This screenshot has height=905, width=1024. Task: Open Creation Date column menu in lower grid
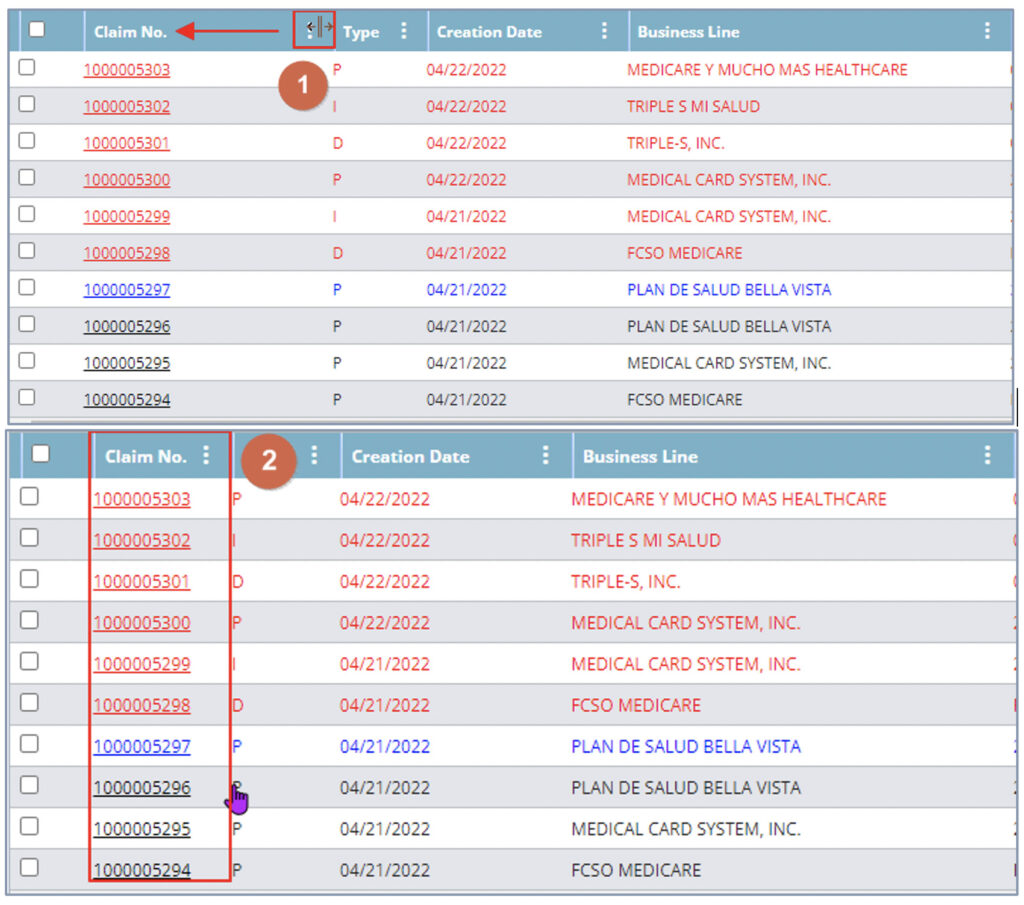point(545,456)
